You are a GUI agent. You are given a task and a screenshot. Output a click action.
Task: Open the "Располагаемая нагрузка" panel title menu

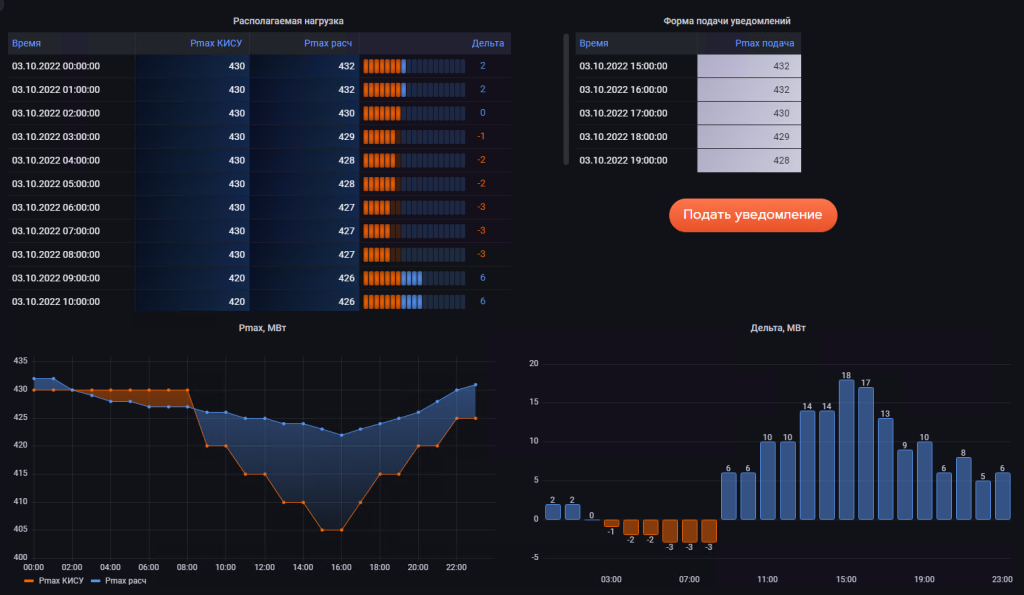[259, 21]
